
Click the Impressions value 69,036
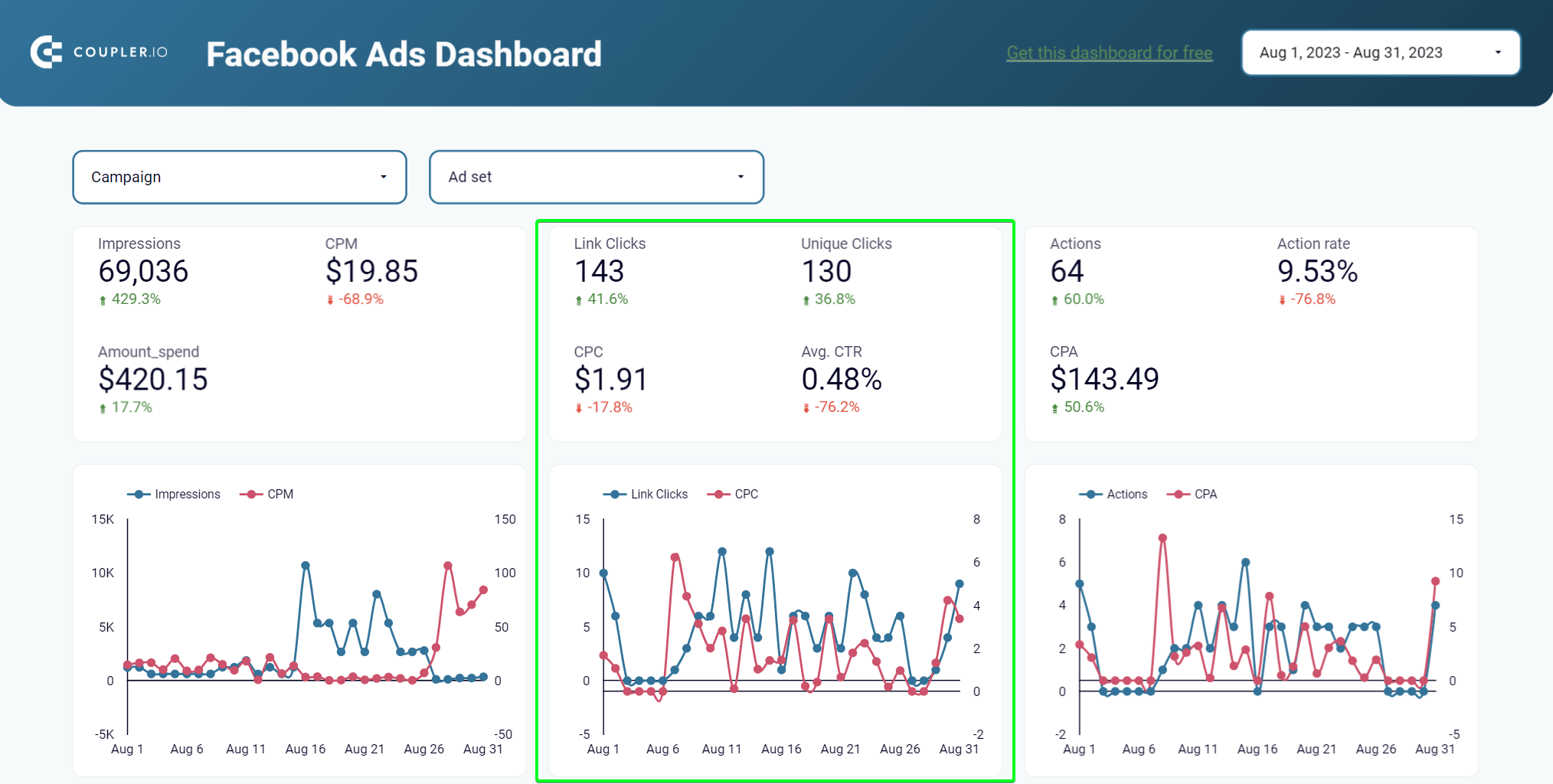pos(143,271)
